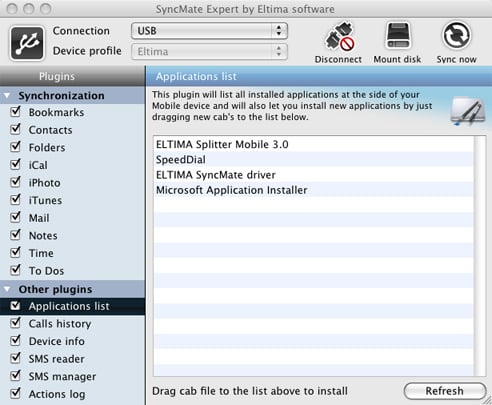Select the Bookmarks plugin label
Image resolution: width=492 pixels, height=405 pixels.
(x=56, y=112)
